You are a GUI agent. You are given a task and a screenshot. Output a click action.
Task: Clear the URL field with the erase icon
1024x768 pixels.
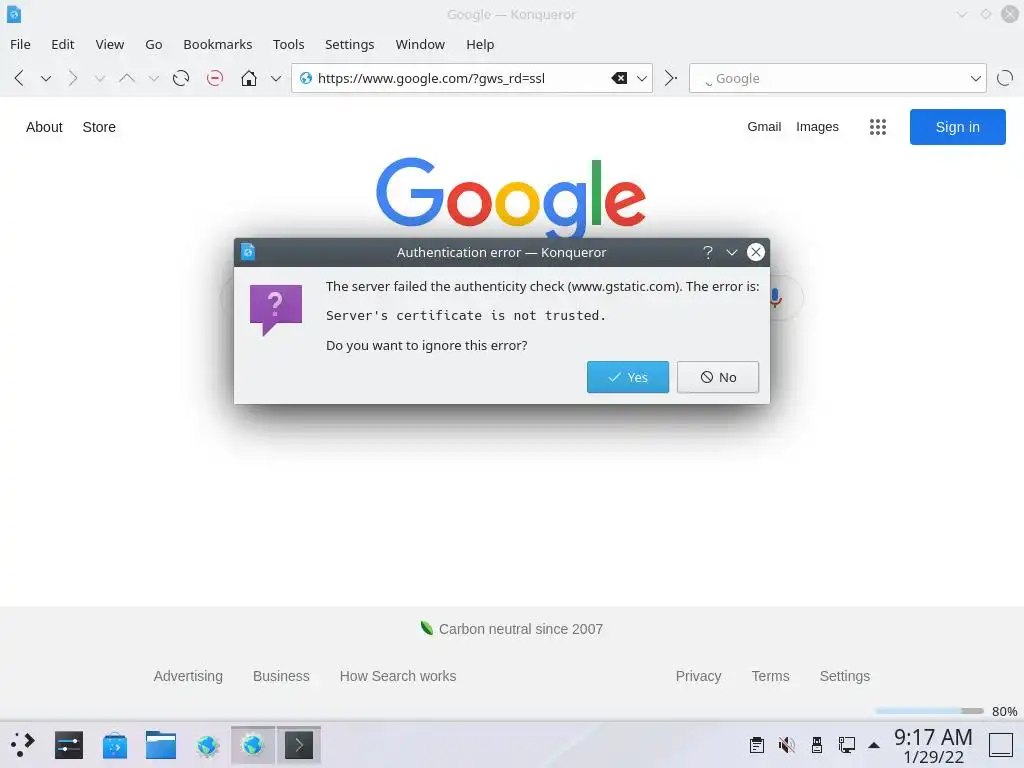pyautogui.click(x=619, y=78)
